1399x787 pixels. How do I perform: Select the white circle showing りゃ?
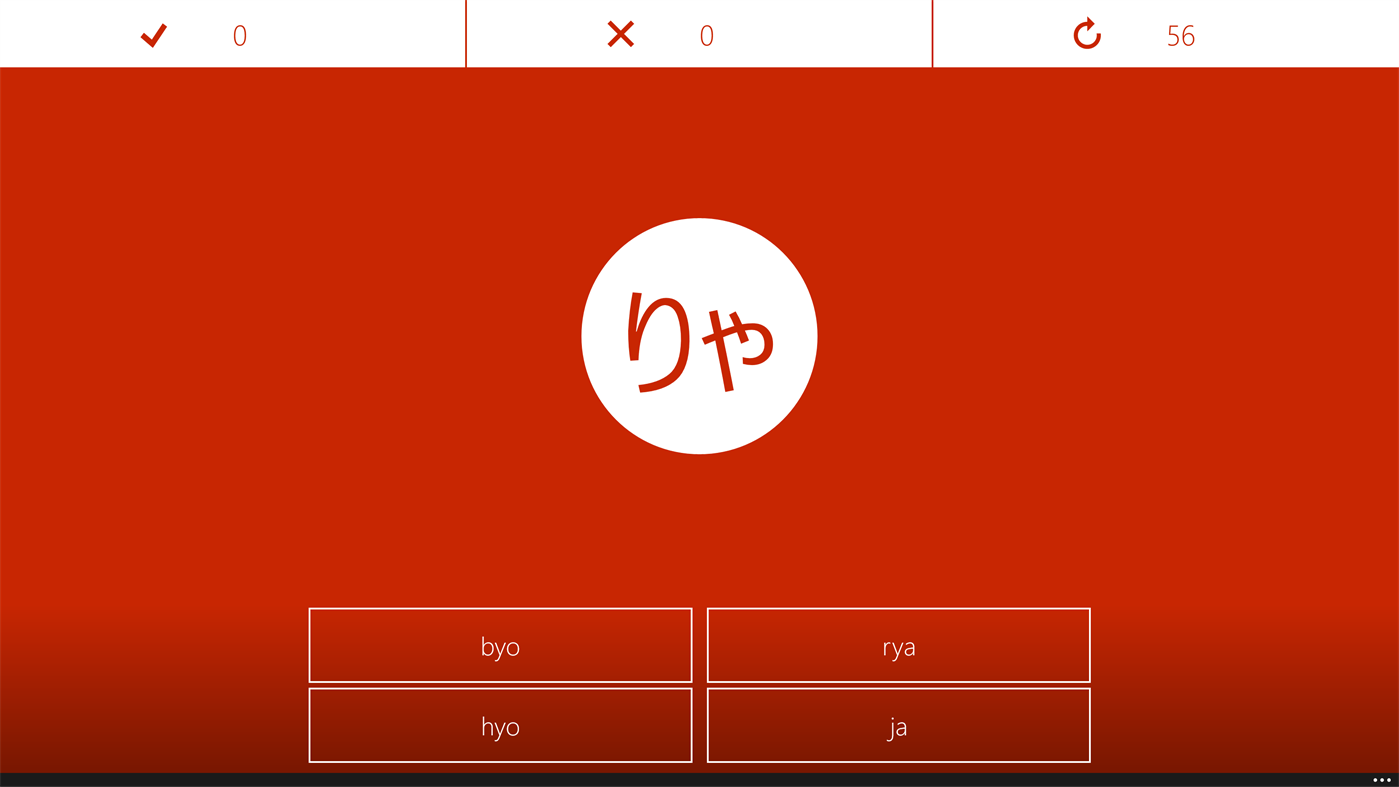pyautogui.click(x=699, y=336)
